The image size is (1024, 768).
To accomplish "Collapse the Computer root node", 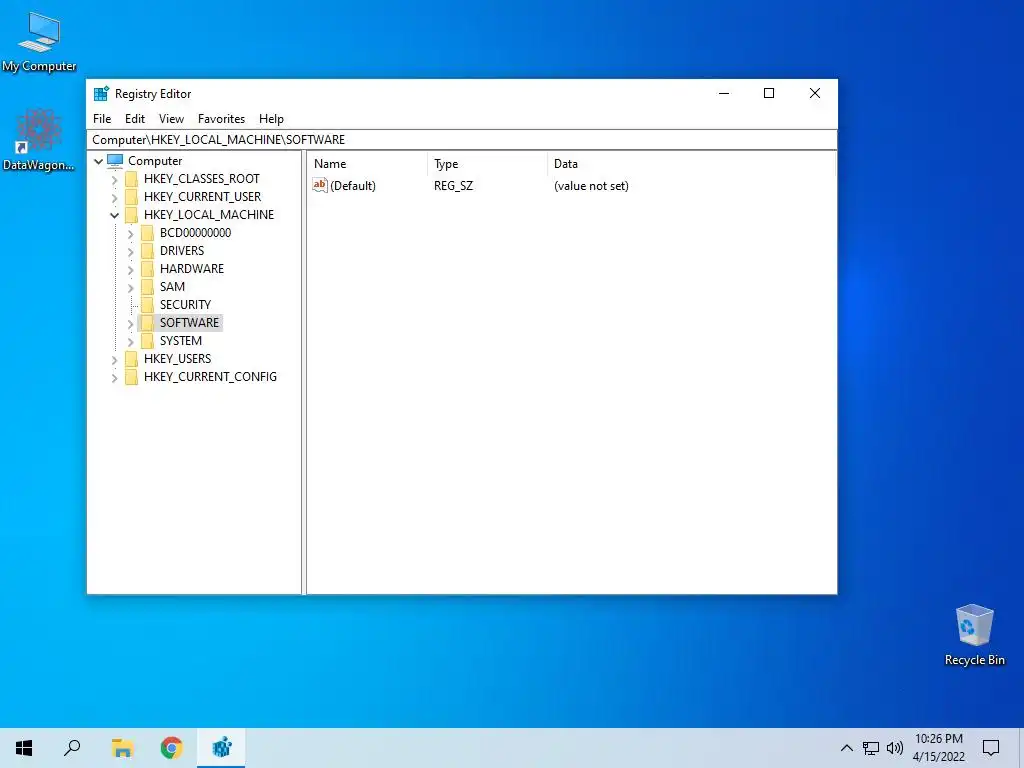I will pos(99,161).
